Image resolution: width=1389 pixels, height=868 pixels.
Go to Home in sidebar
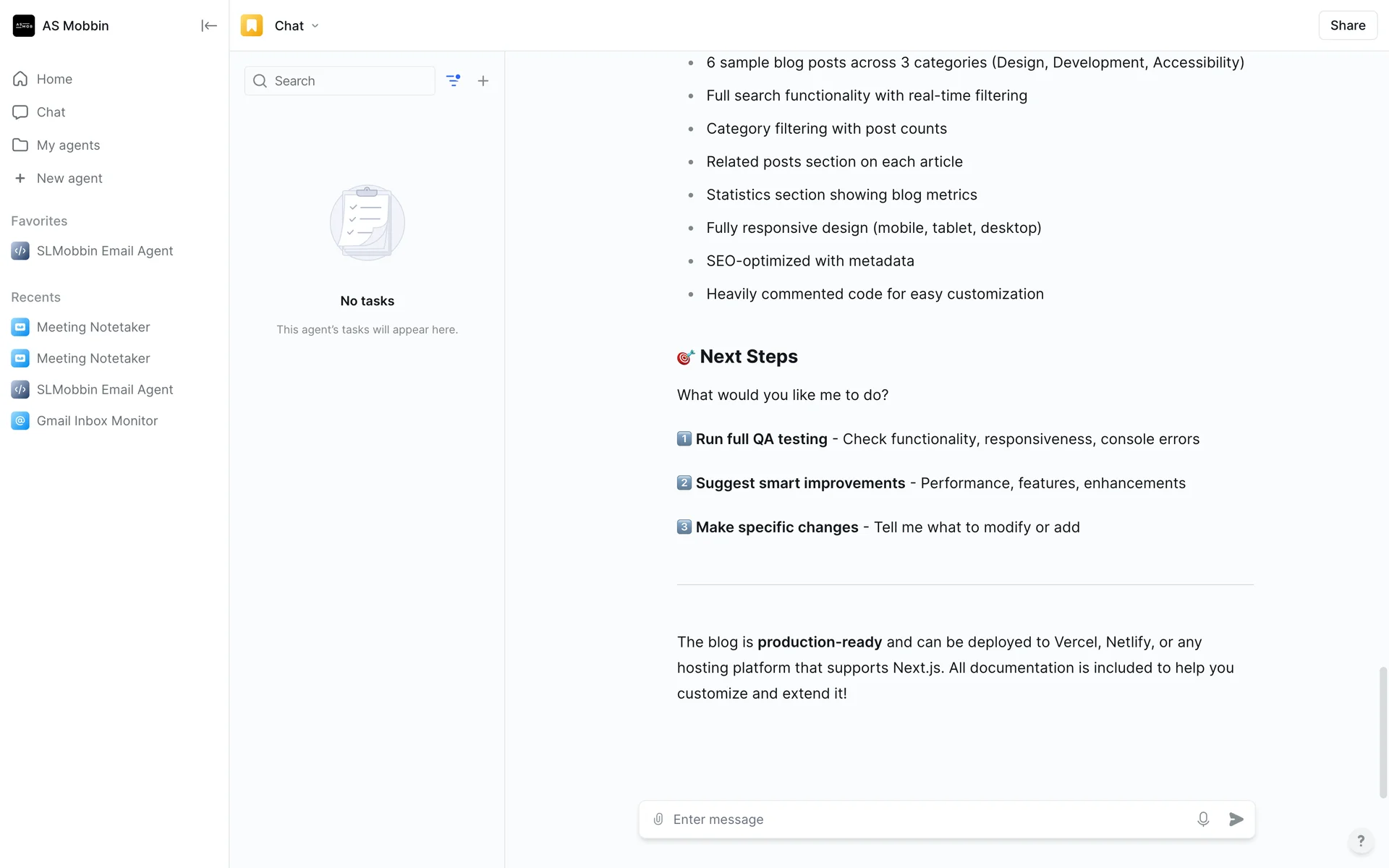[x=54, y=79]
